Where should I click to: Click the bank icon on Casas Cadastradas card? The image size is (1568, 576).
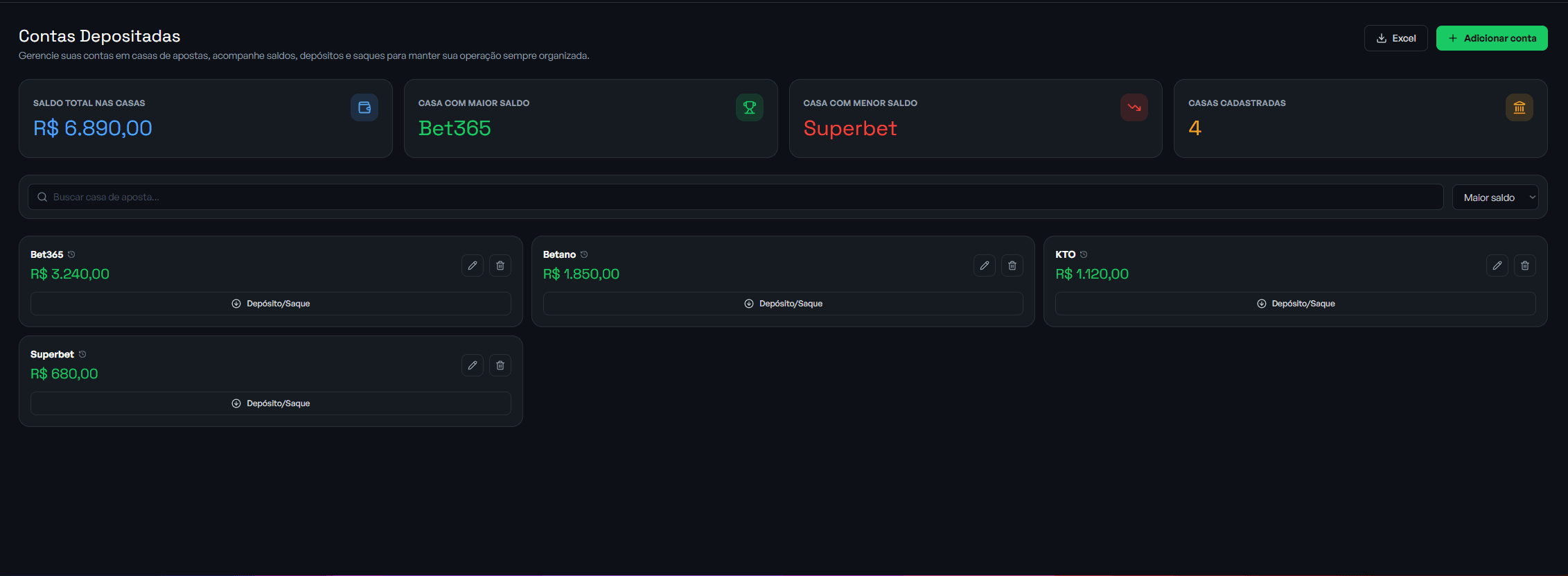coord(1519,107)
